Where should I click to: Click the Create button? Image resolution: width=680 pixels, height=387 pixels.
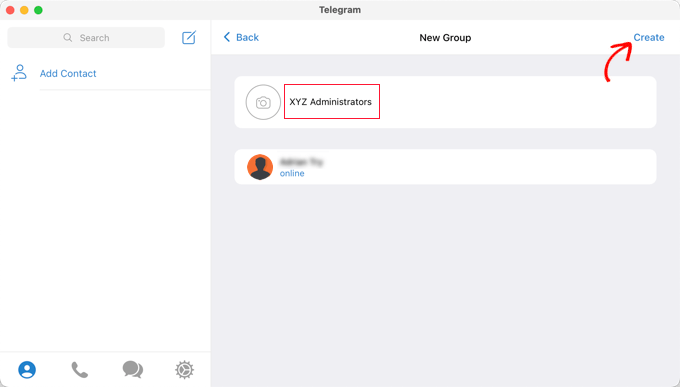coord(649,37)
